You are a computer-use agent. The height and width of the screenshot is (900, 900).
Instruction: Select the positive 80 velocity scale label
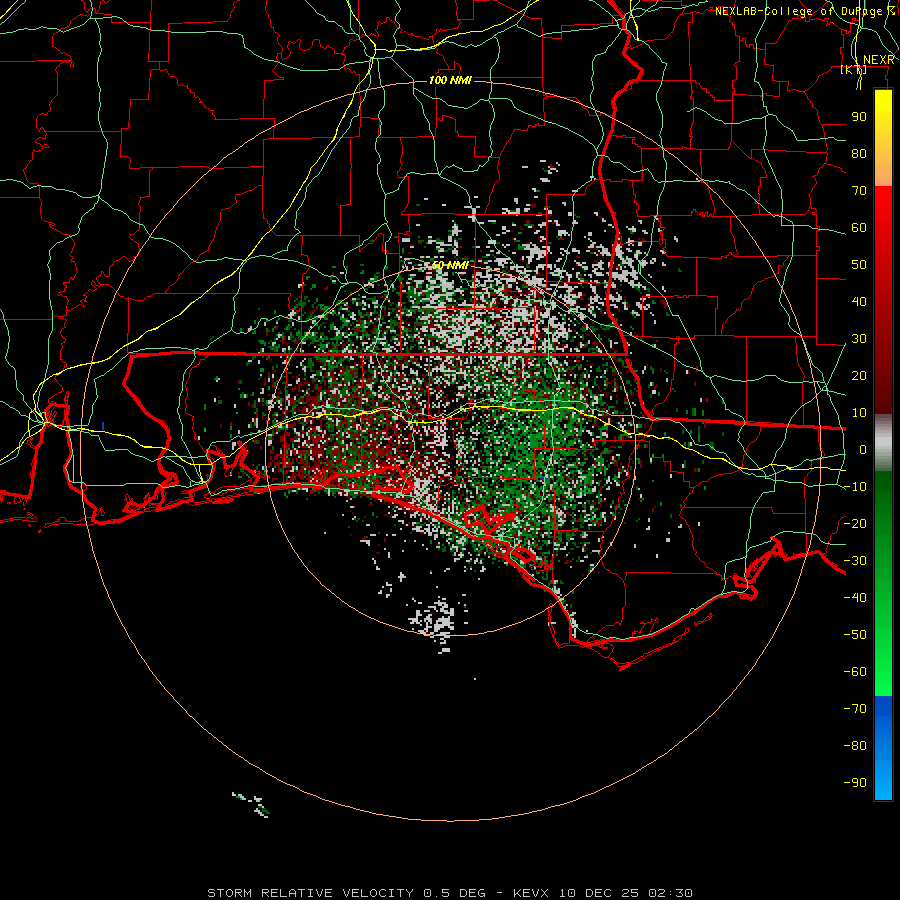coord(859,154)
